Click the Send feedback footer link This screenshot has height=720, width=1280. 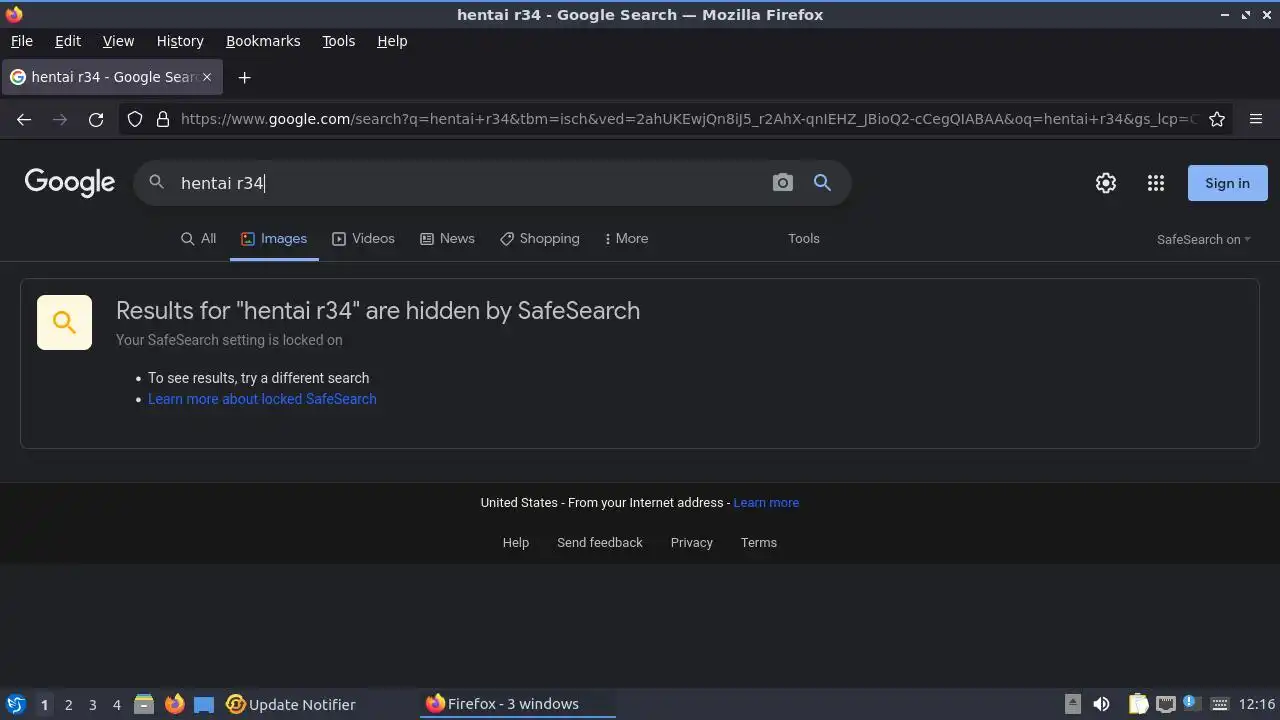coord(600,543)
